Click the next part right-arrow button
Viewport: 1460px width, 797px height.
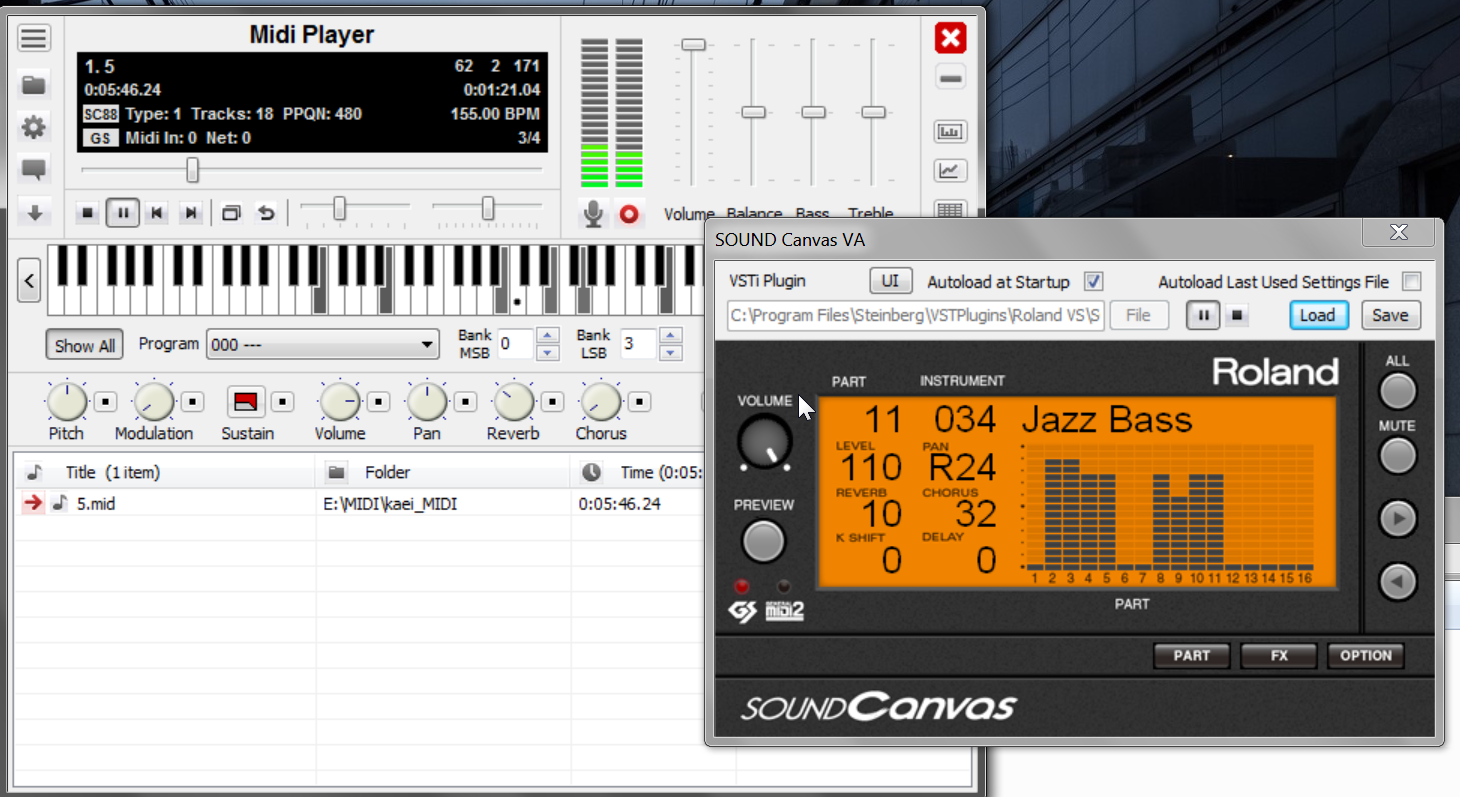pos(1397,519)
